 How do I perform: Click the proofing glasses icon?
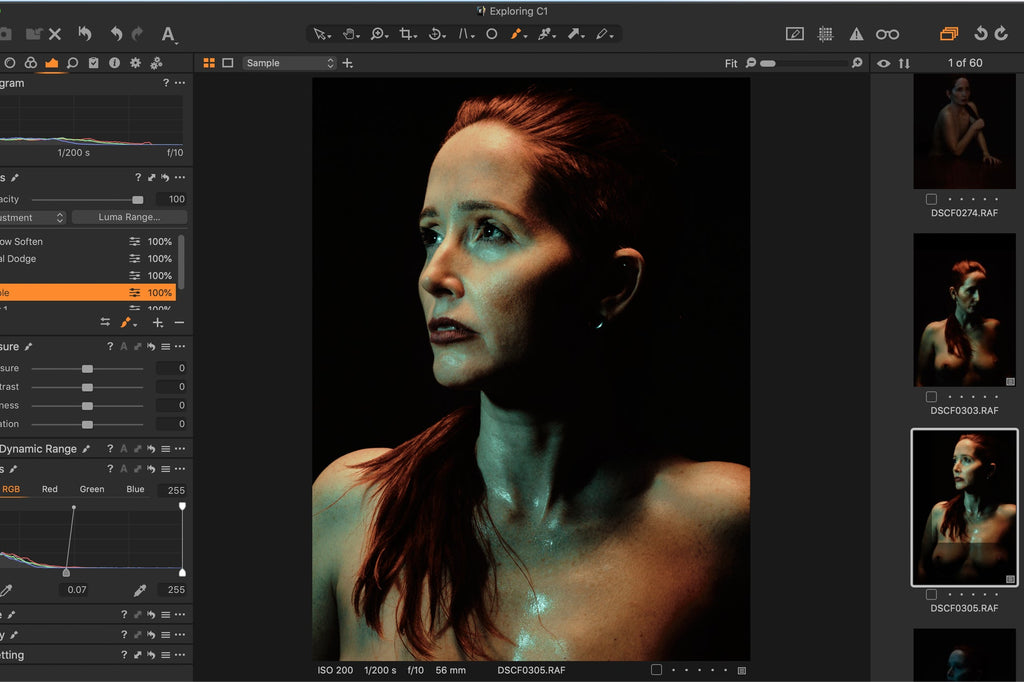[887, 34]
